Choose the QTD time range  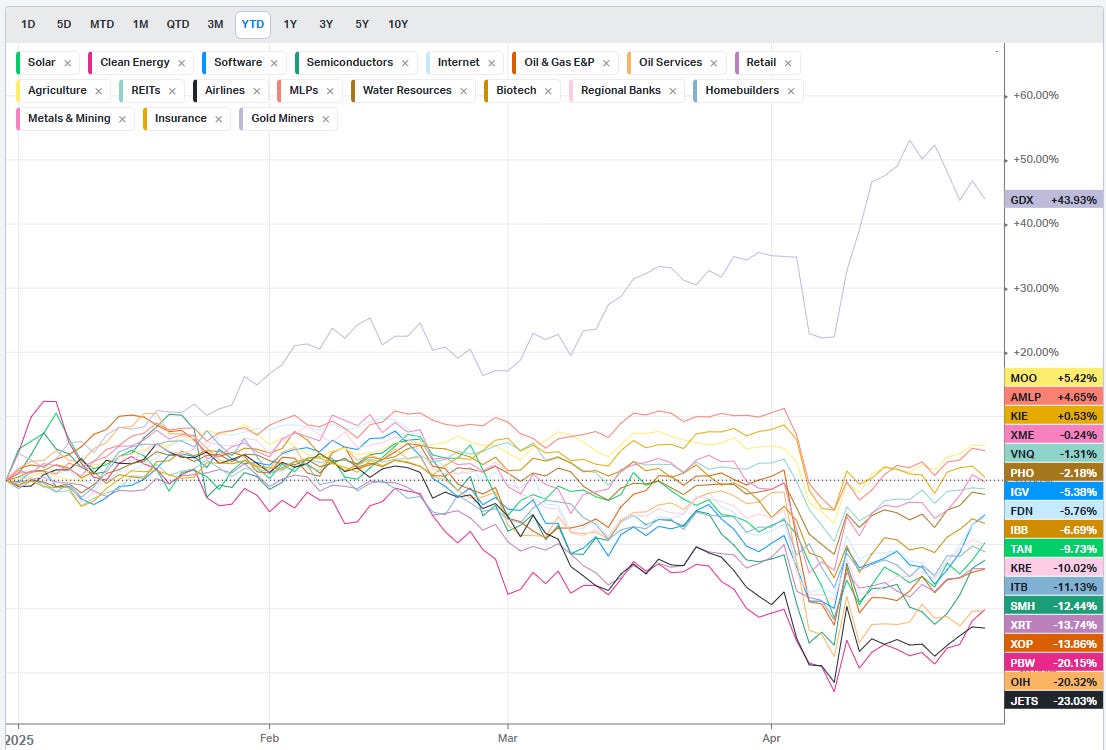click(178, 24)
